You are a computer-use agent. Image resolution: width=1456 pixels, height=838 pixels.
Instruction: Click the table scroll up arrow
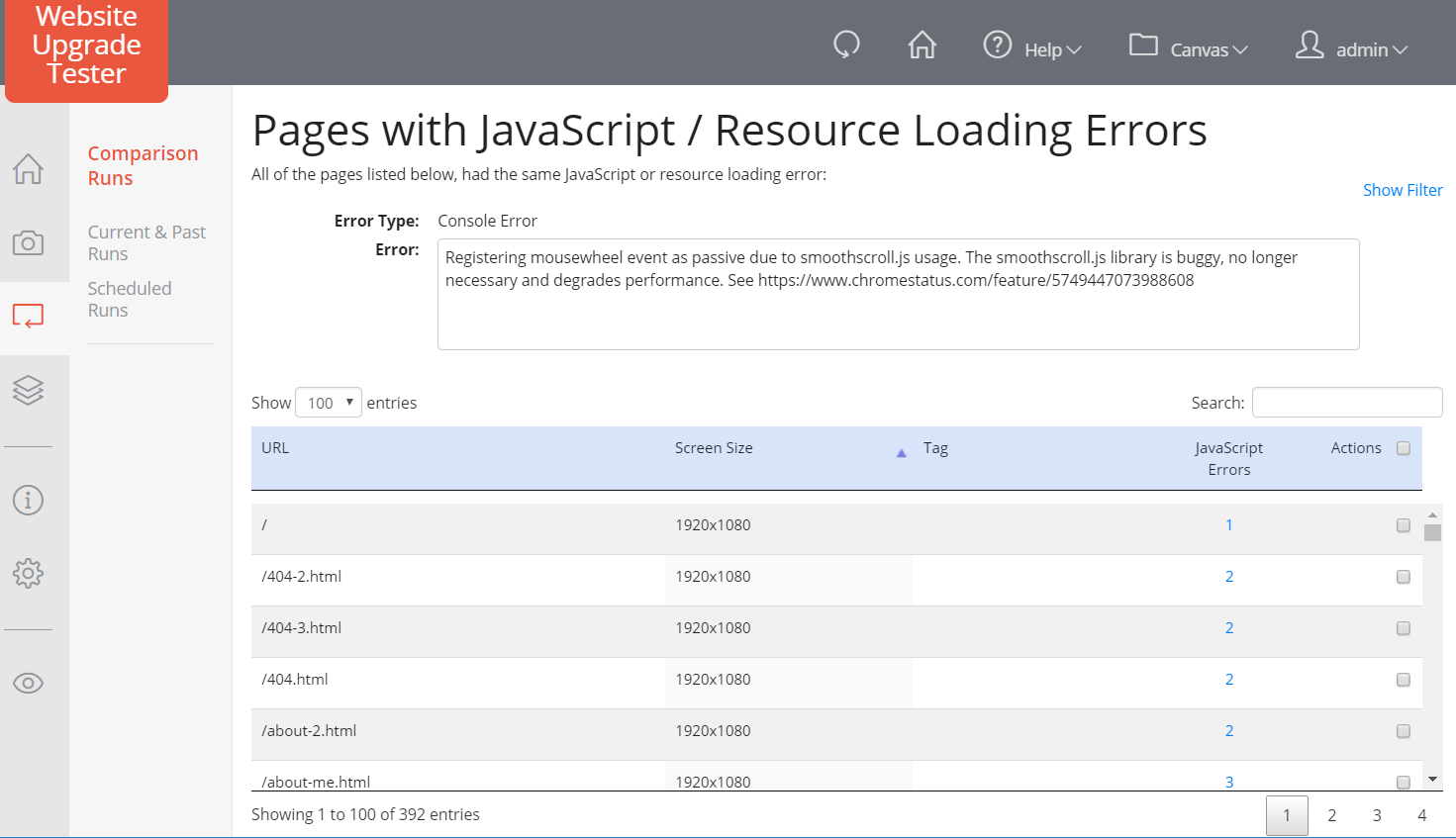[x=1432, y=515]
